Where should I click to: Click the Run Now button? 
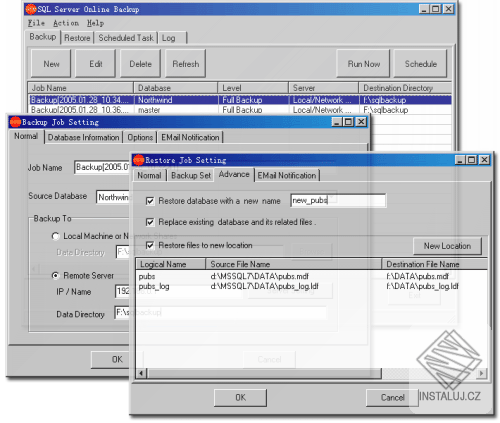coord(363,64)
